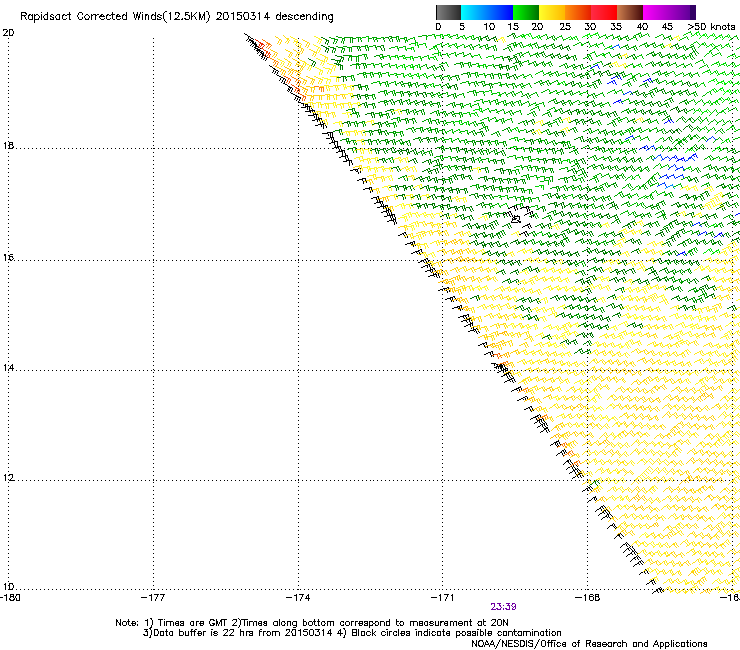
Task: Click the legend tick label 10
Action: pos(489,27)
